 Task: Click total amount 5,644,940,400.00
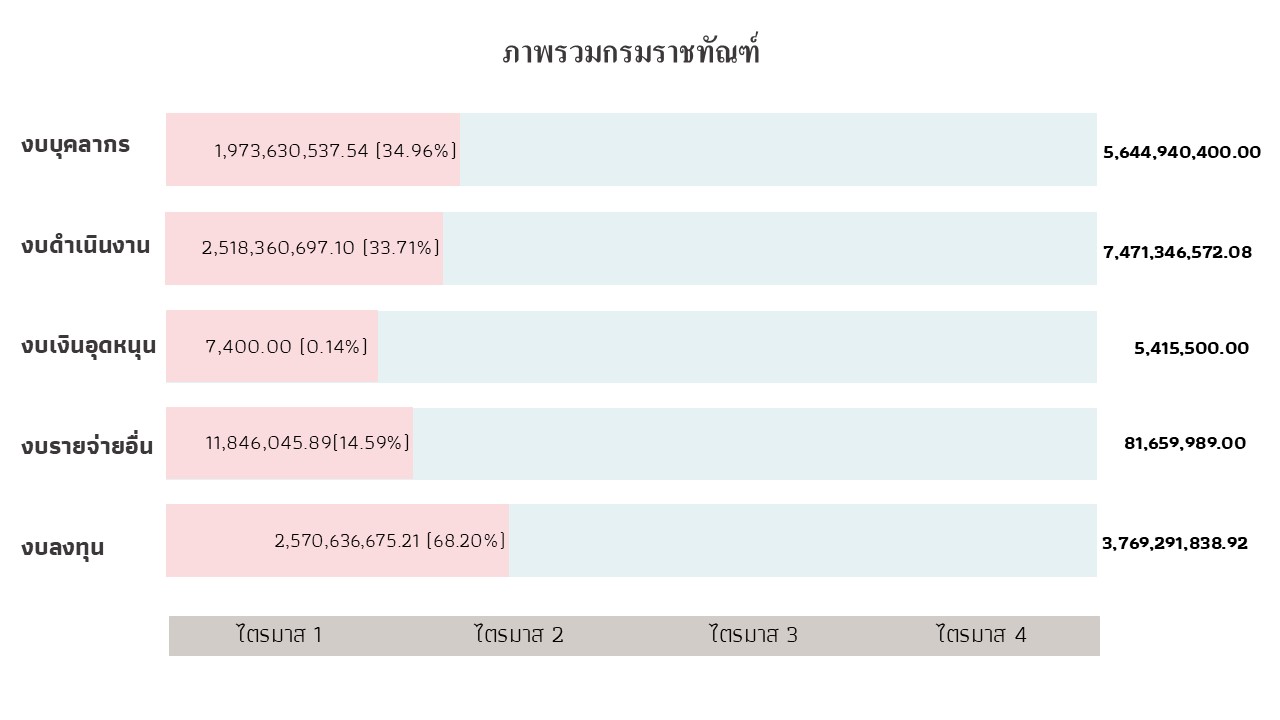(1182, 153)
